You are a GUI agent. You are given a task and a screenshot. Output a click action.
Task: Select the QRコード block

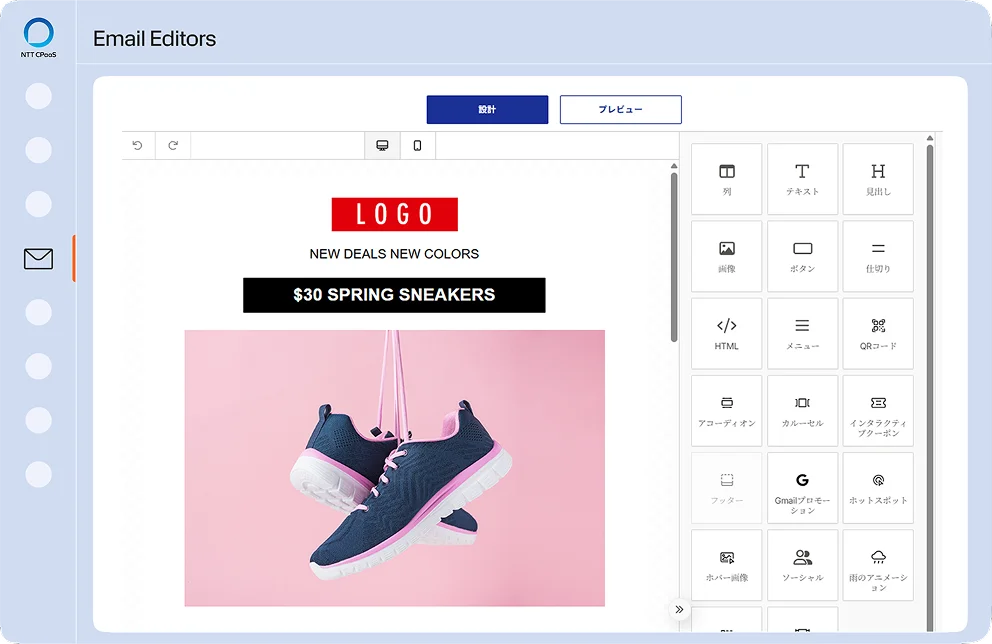coord(878,333)
